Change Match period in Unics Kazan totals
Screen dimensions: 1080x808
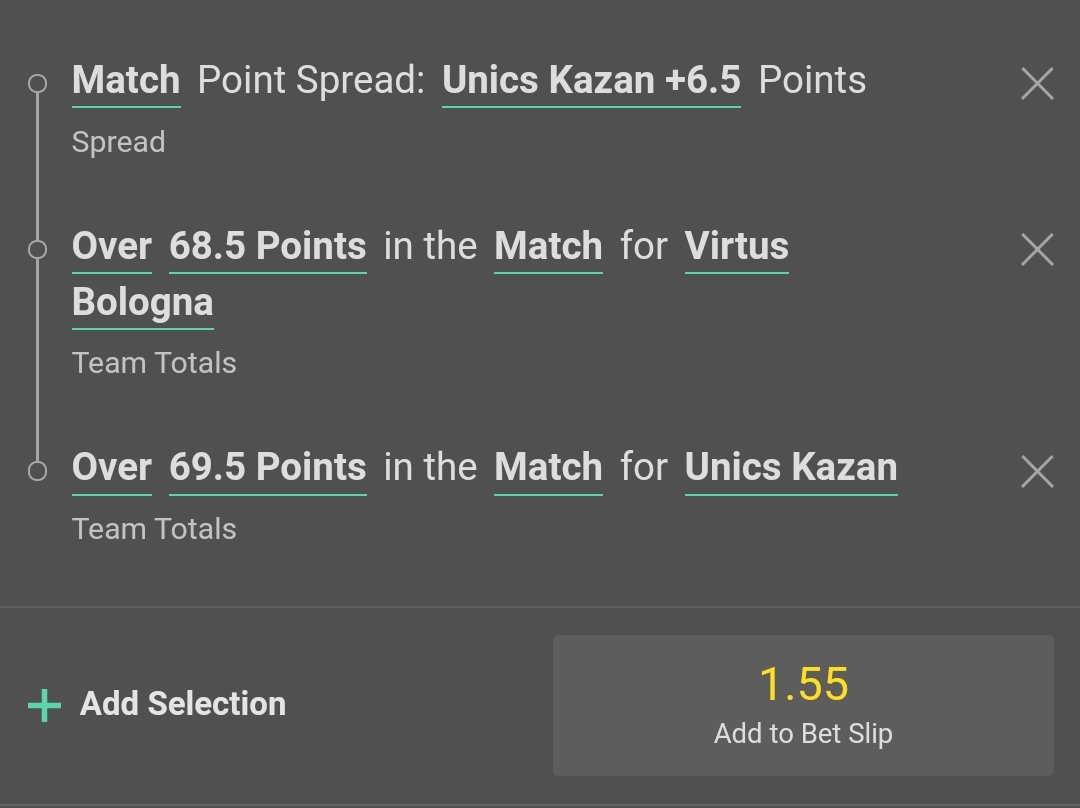548,468
